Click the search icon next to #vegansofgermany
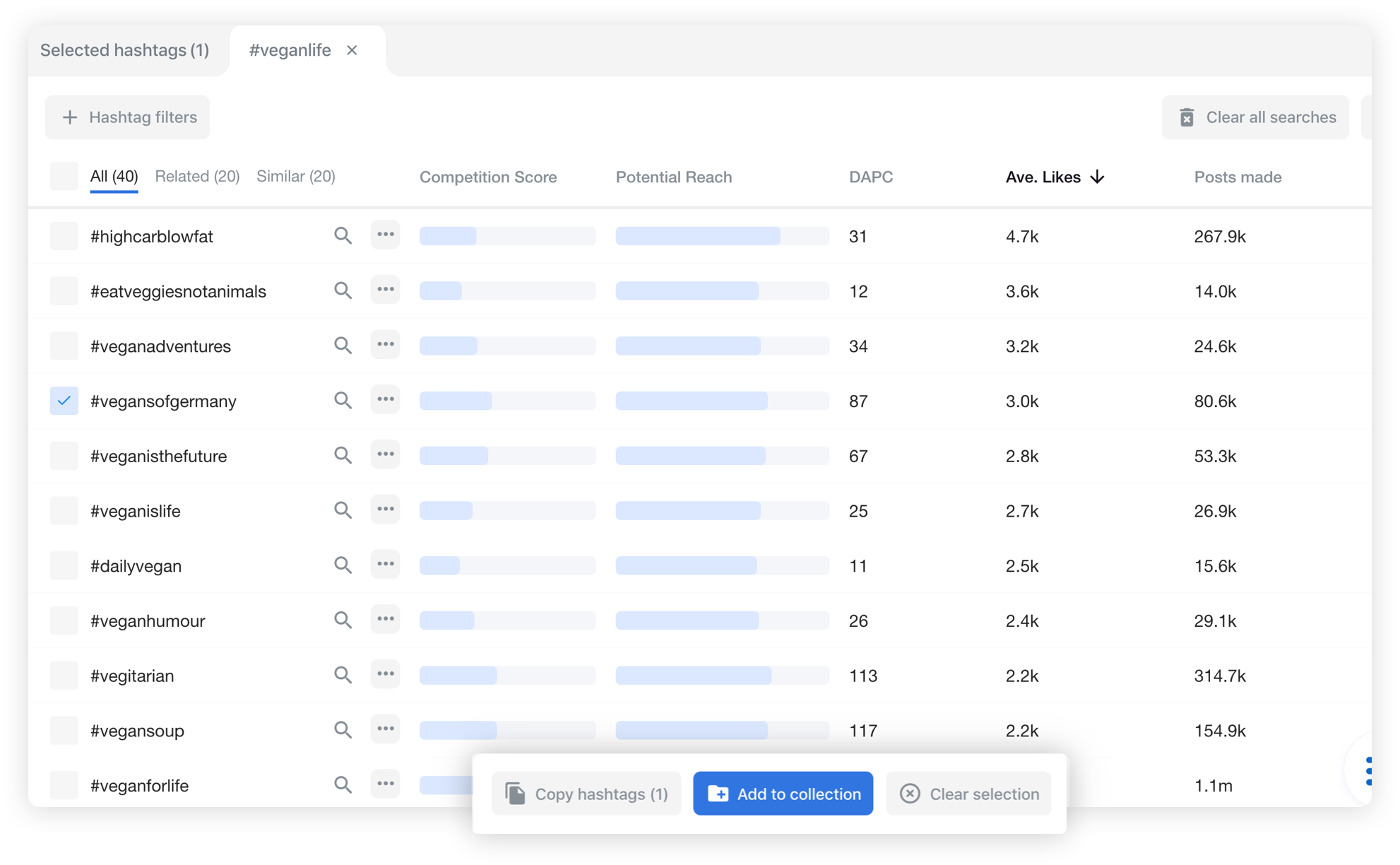The width and height of the screenshot is (1400, 865). [343, 401]
